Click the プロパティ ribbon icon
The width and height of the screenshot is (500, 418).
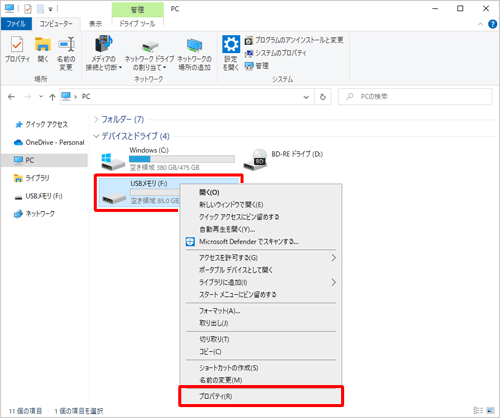pyautogui.click(x=17, y=50)
